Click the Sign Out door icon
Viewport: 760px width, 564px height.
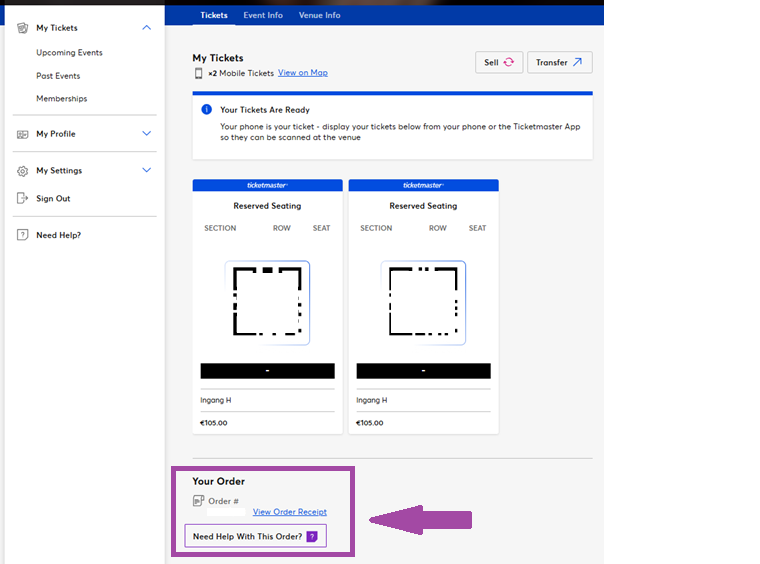(x=23, y=198)
